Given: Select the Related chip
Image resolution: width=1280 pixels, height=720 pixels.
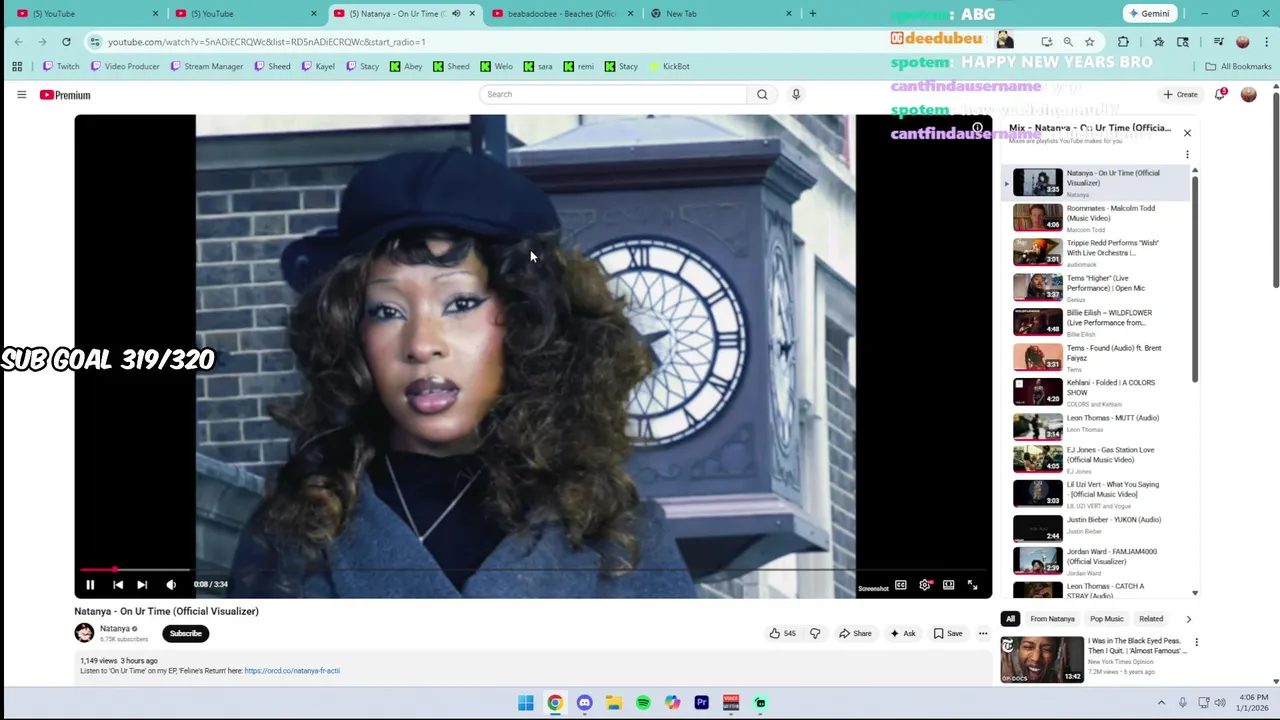Looking at the screenshot, I should tap(1151, 619).
